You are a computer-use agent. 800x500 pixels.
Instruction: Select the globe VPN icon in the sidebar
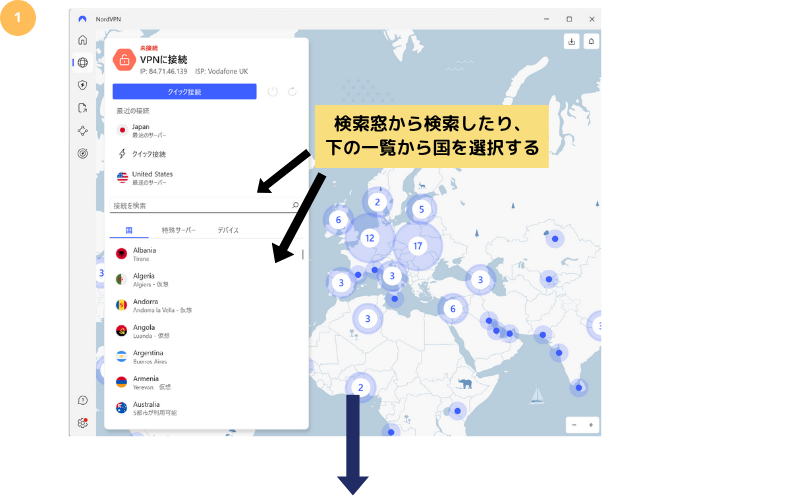pos(83,62)
